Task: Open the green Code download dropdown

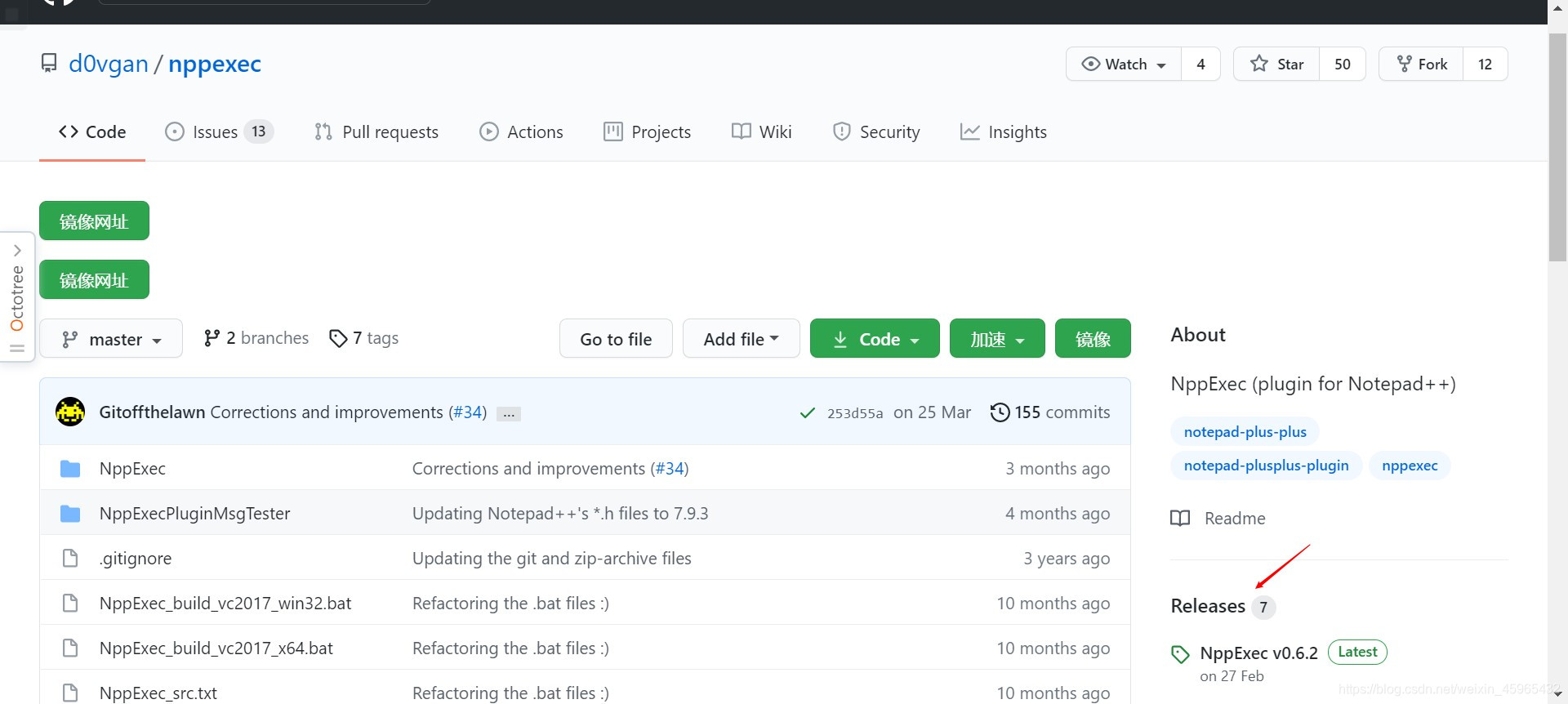Action: (x=875, y=338)
